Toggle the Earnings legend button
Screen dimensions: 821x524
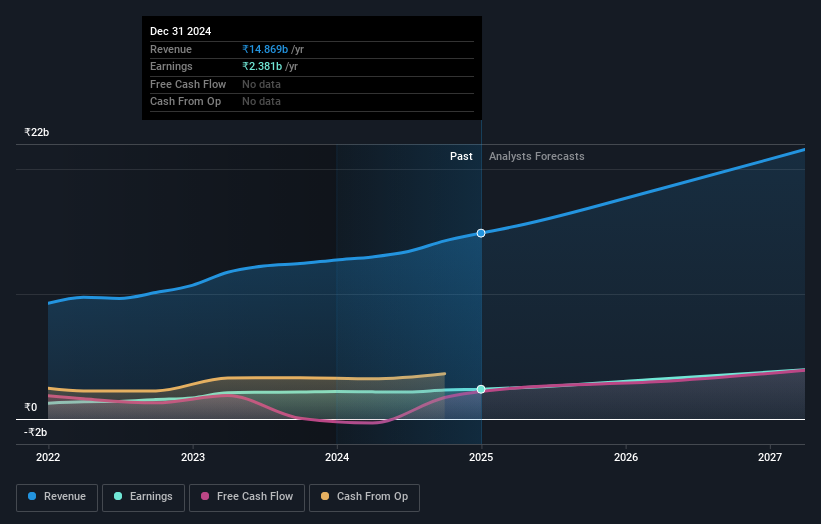point(143,497)
